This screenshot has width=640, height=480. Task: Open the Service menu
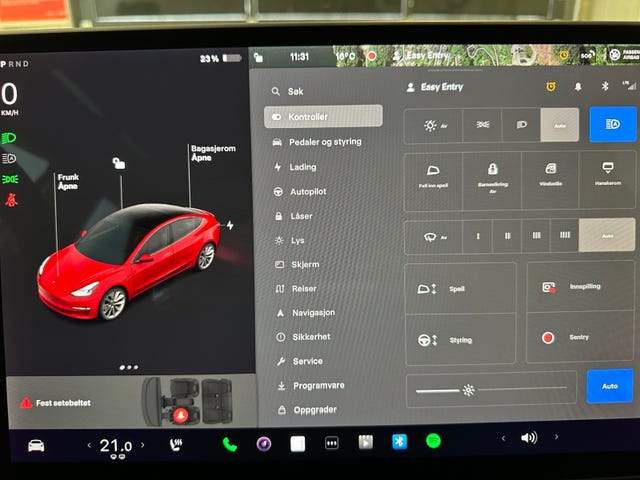[x=300, y=361]
